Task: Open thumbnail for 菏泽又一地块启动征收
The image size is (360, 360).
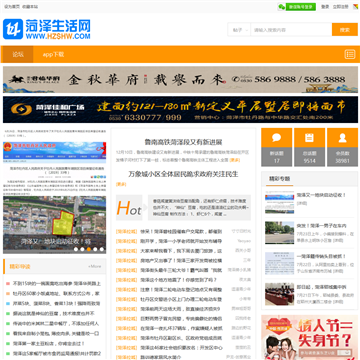Action: click(x=279, y=202)
